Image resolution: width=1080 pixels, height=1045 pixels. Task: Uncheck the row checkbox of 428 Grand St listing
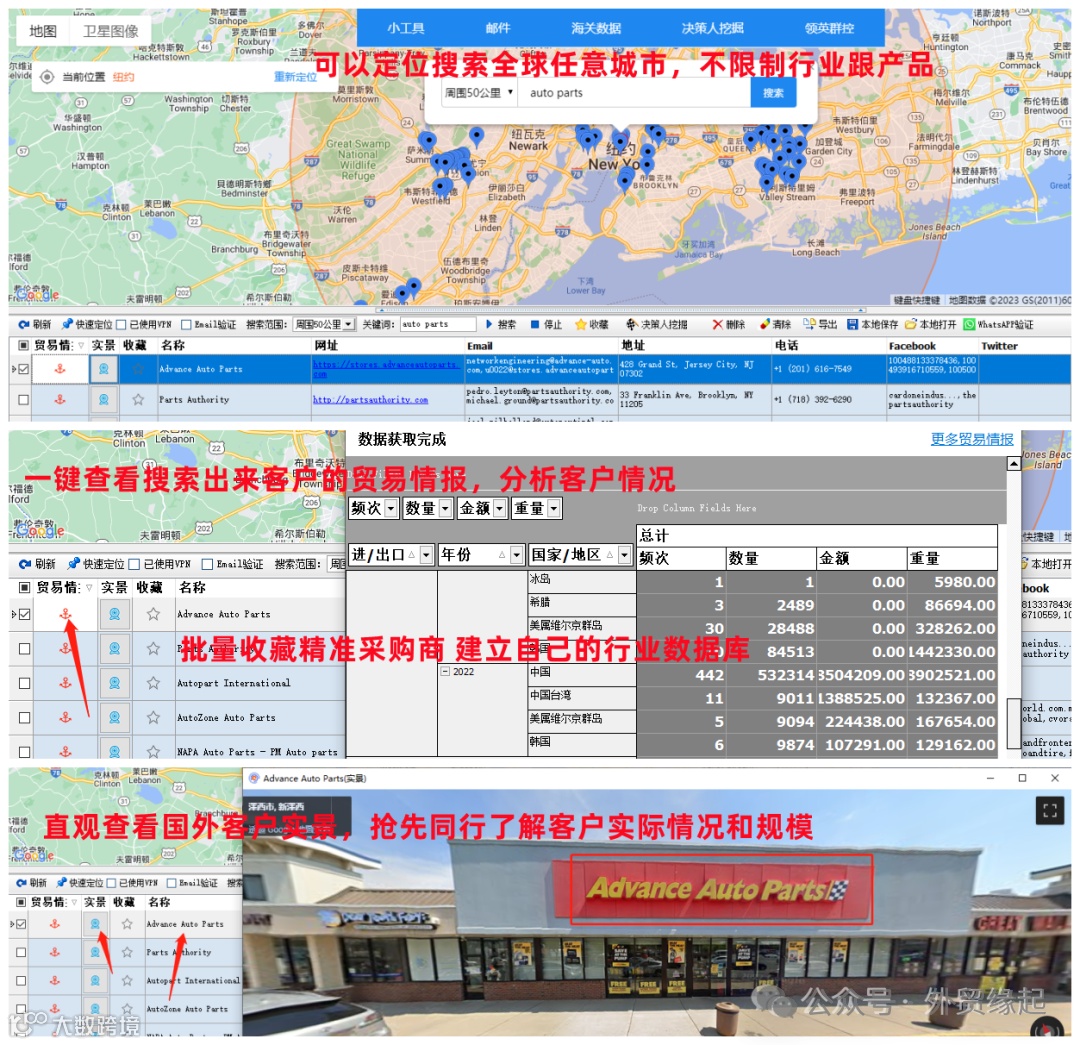[x=23, y=369]
